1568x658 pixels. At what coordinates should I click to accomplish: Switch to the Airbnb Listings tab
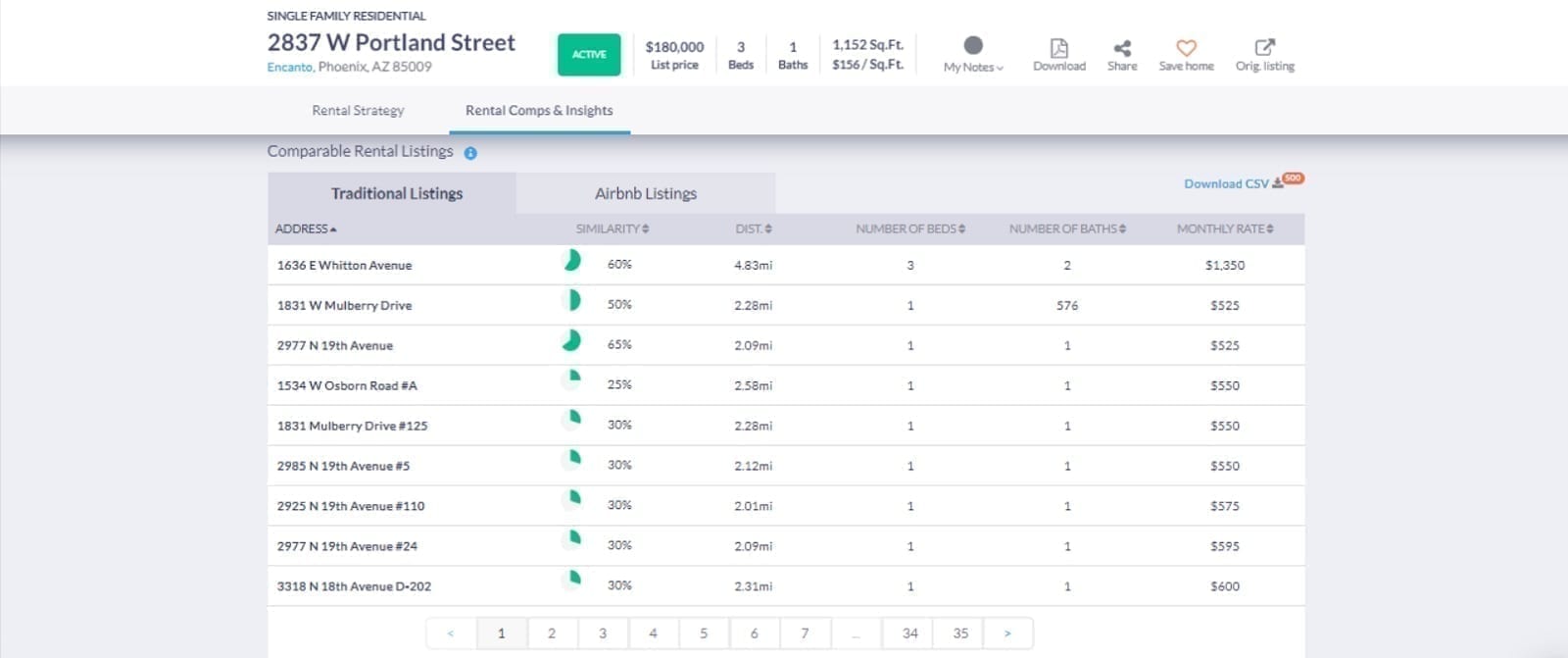click(646, 193)
